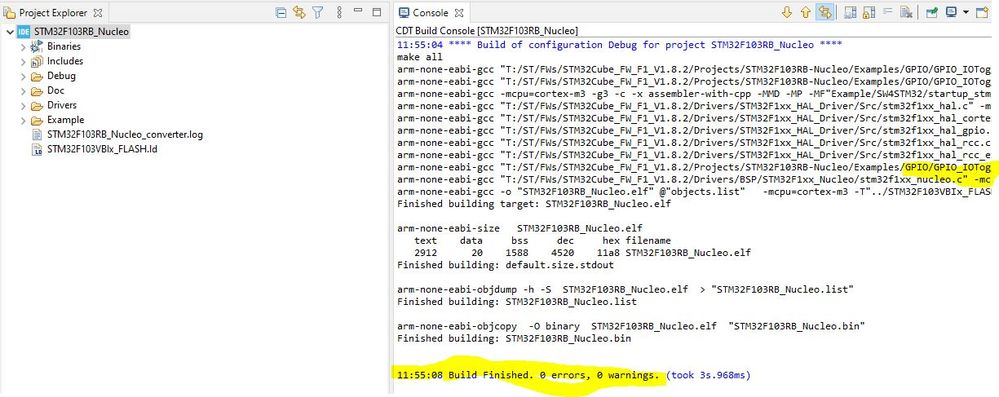Click the Doc folder icon

[x=37, y=91]
